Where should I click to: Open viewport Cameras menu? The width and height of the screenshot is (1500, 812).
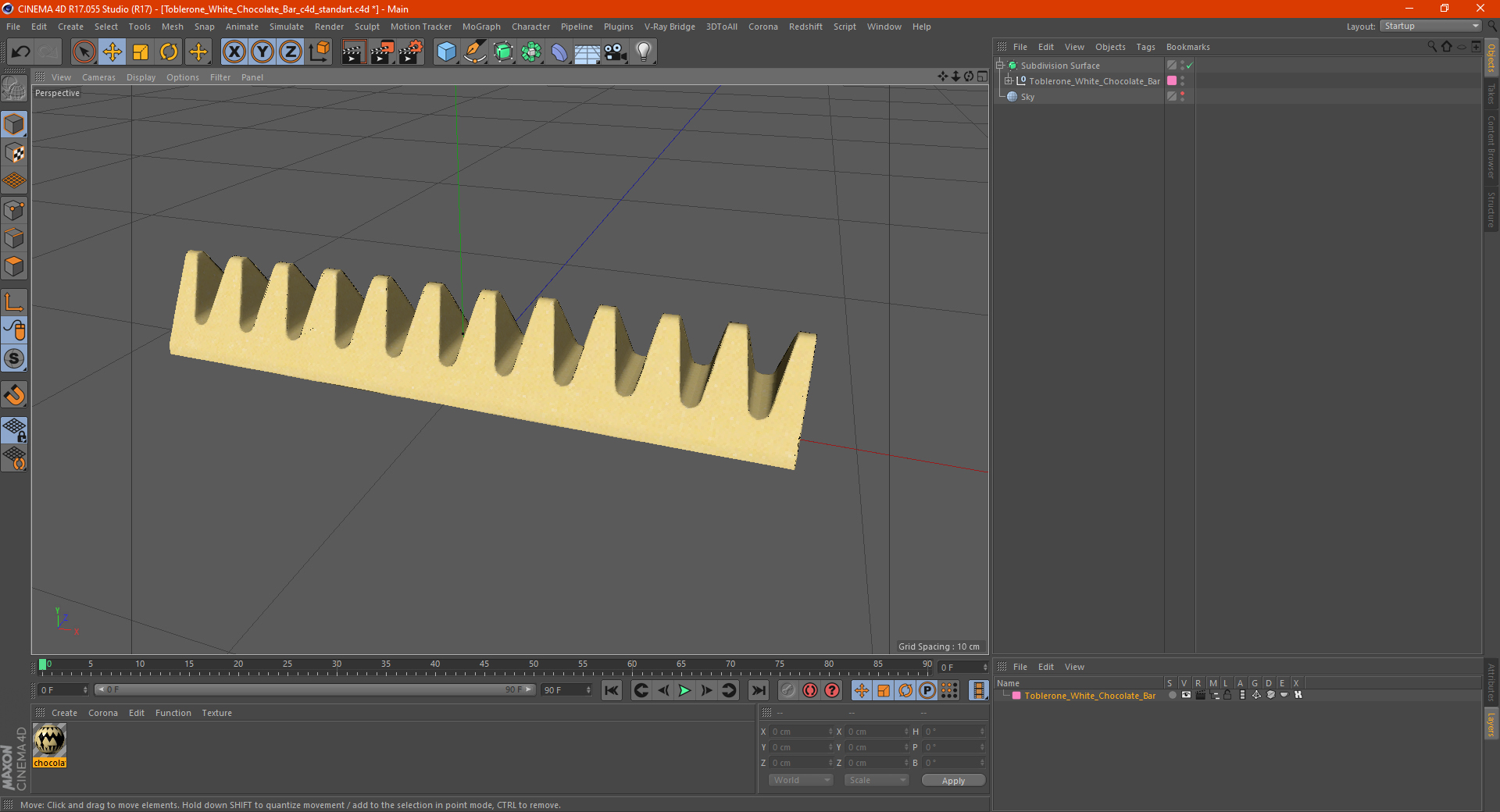tap(98, 77)
